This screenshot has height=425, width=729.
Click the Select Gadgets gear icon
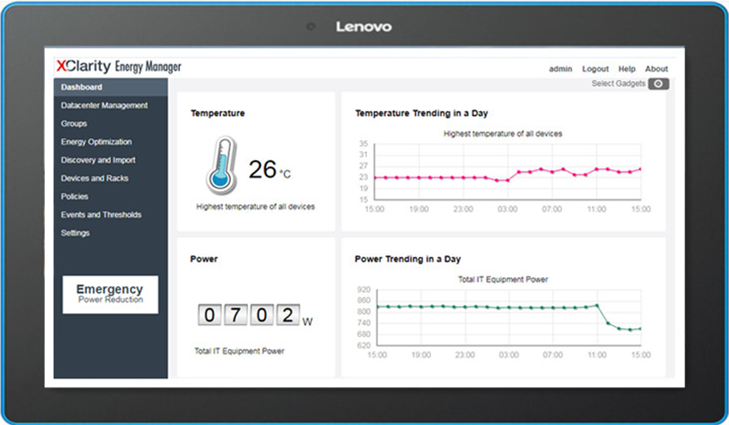657,83
